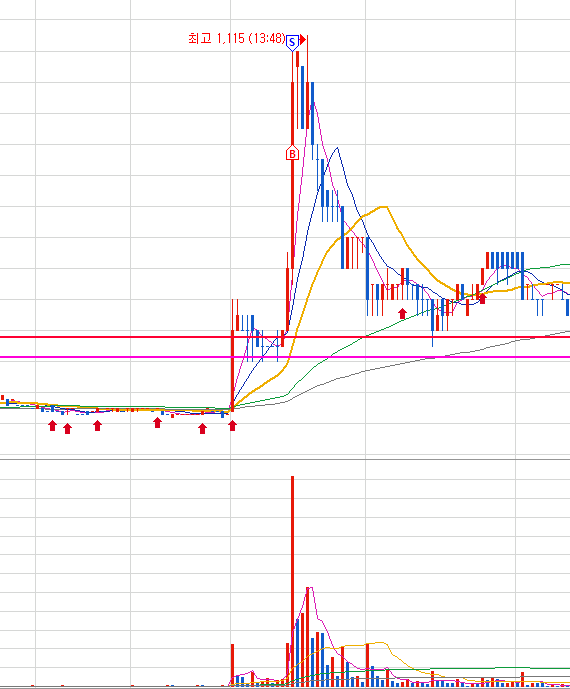The width and height of the screenshot is (570, 689).
Task: Select the blue S sell marker
Action: coord(292,43)
